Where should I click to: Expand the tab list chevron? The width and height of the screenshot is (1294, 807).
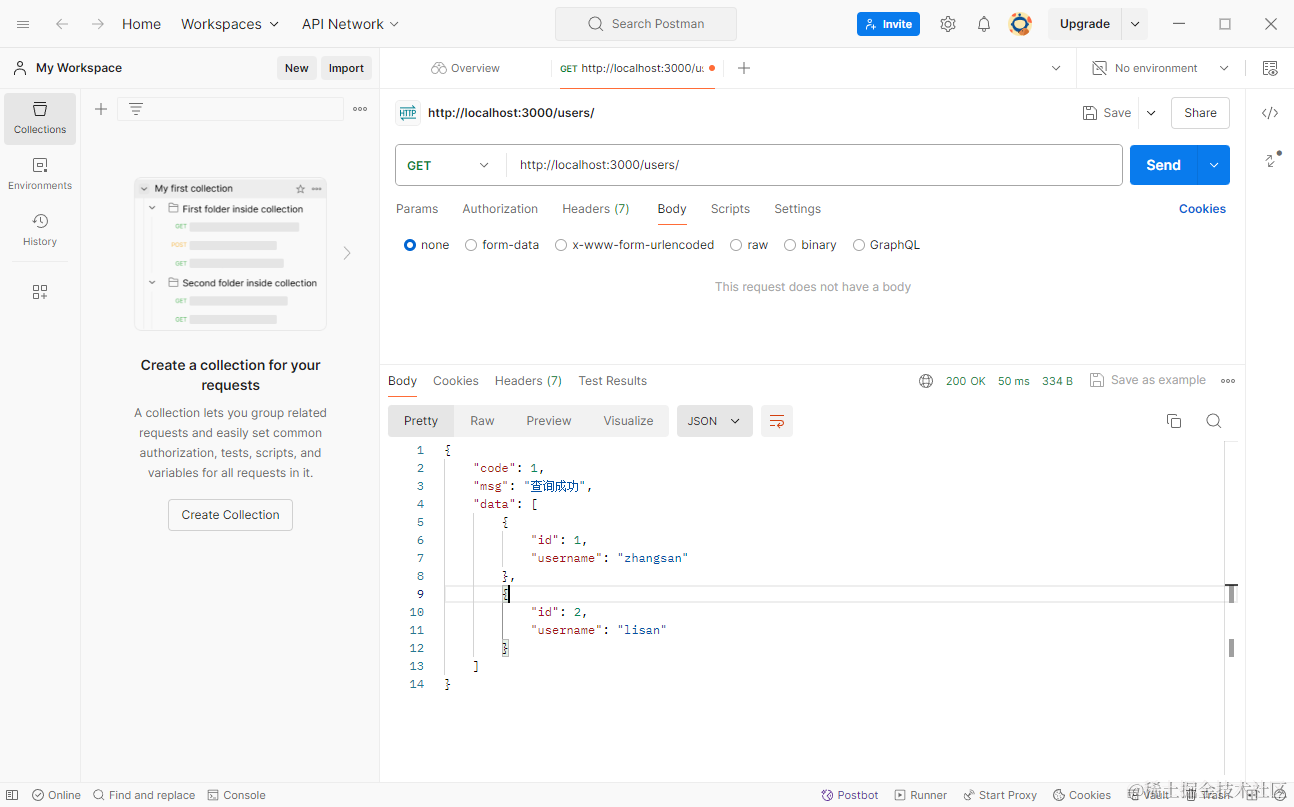pos(1056,68)
